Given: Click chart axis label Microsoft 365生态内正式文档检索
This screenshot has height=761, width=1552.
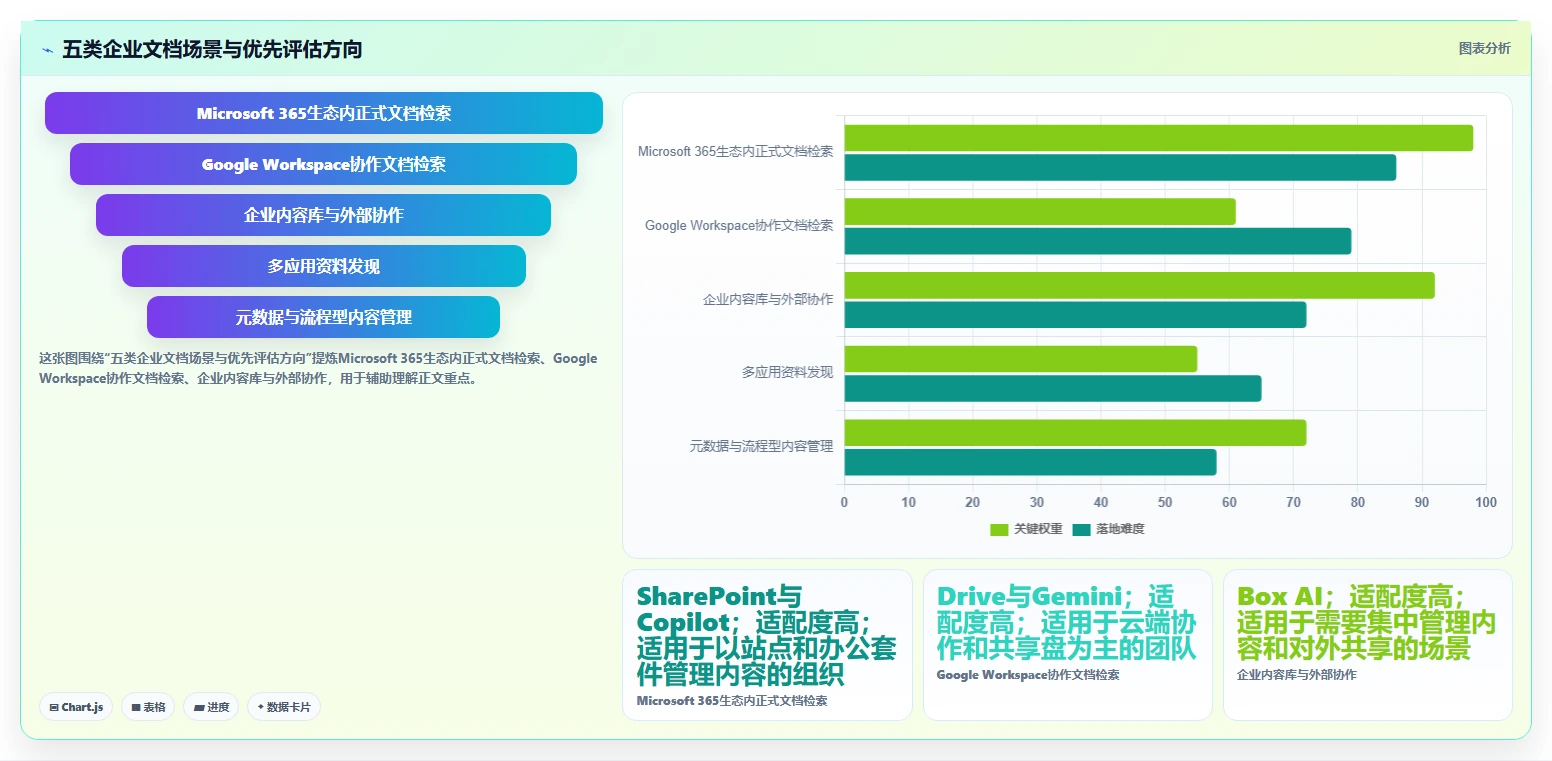Looking at the screenshot, I should pyautogui.click(x=735, y=152).
